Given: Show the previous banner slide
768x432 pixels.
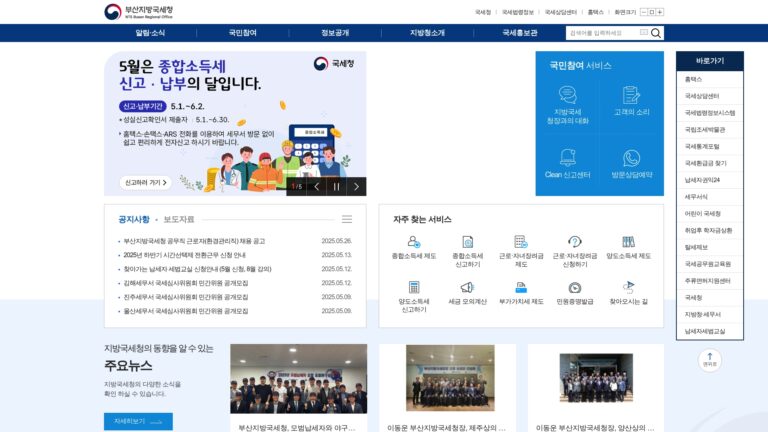Looking at the screenshot, I should point(317,187).
